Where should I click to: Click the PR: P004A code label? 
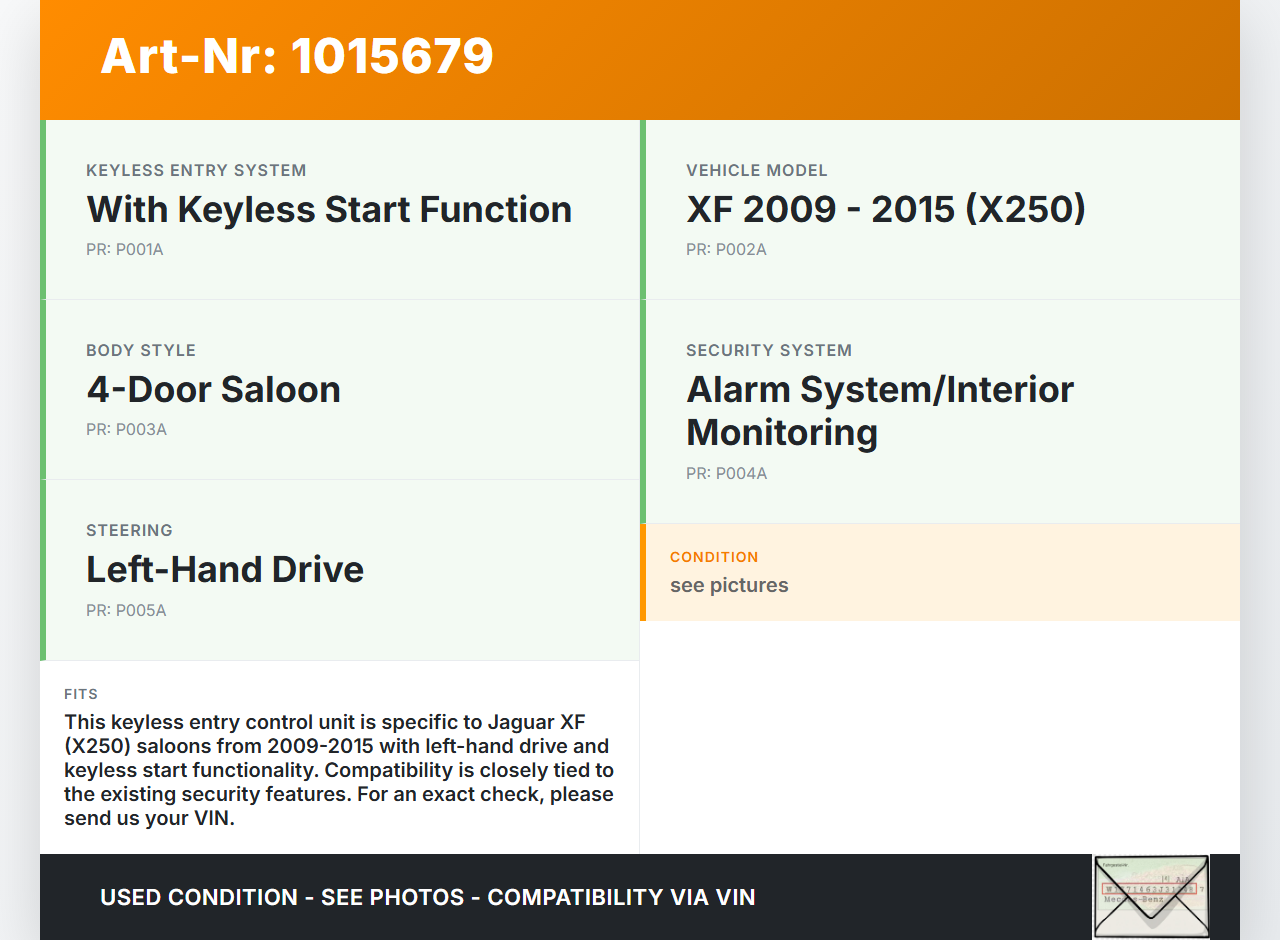point(726,474)
